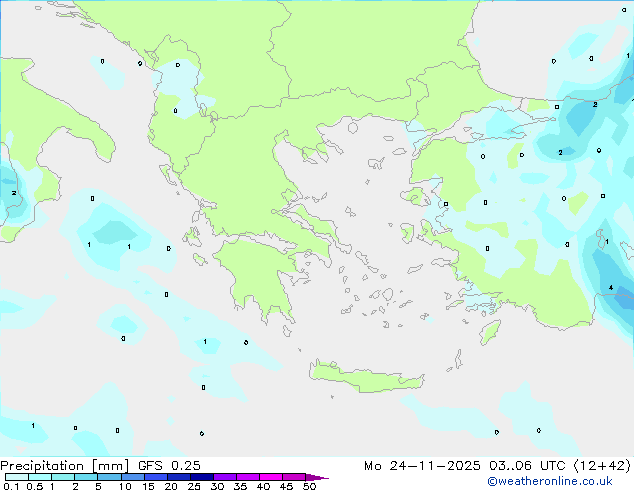
Task: Click the 'Precipitation [mm]' title text
Action: click(65, 466)
